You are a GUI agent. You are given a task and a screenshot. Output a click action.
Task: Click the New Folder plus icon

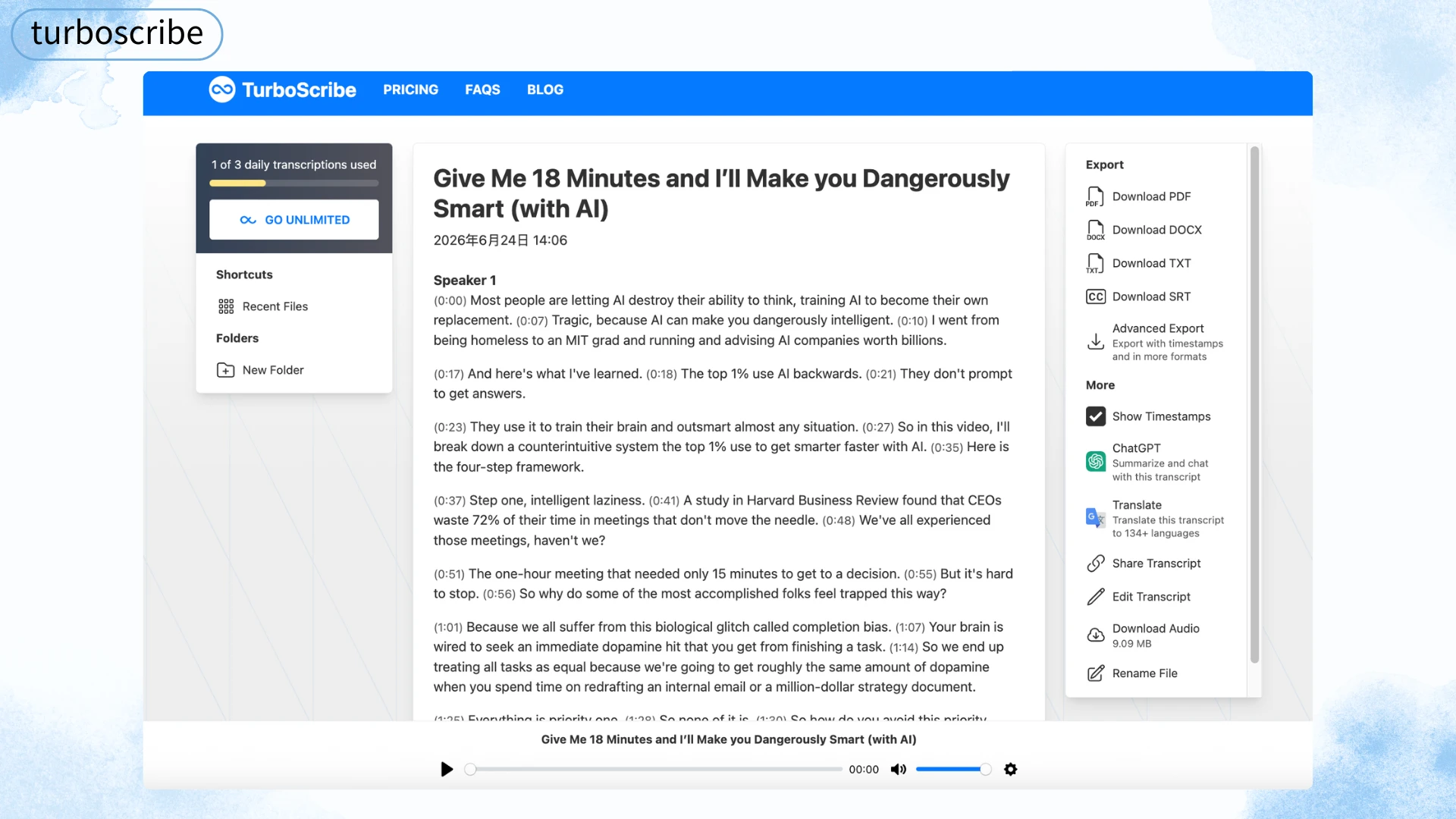(x=226, y=370)
